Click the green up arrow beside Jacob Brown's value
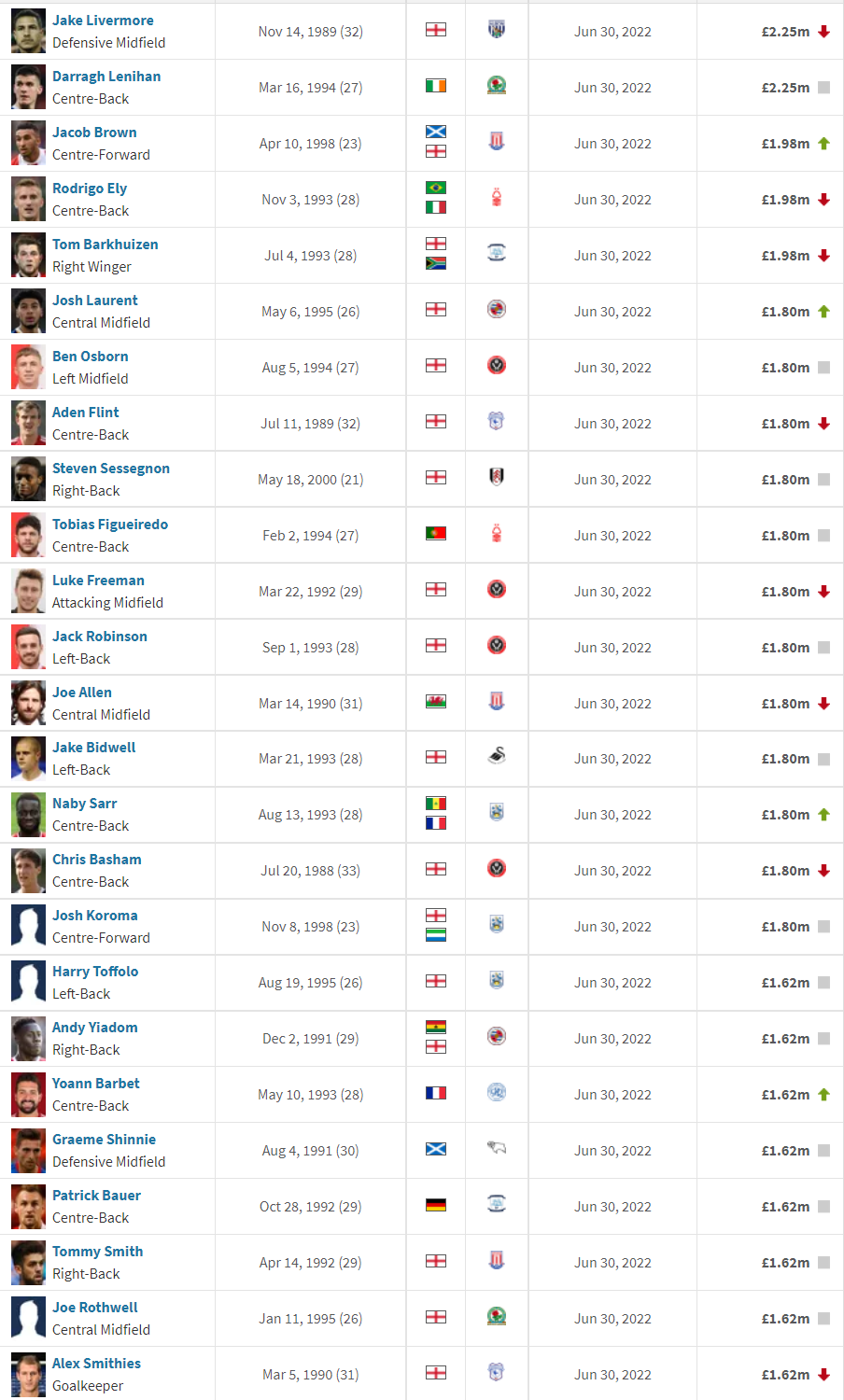Screen dimensions: 844x1400 823,144
